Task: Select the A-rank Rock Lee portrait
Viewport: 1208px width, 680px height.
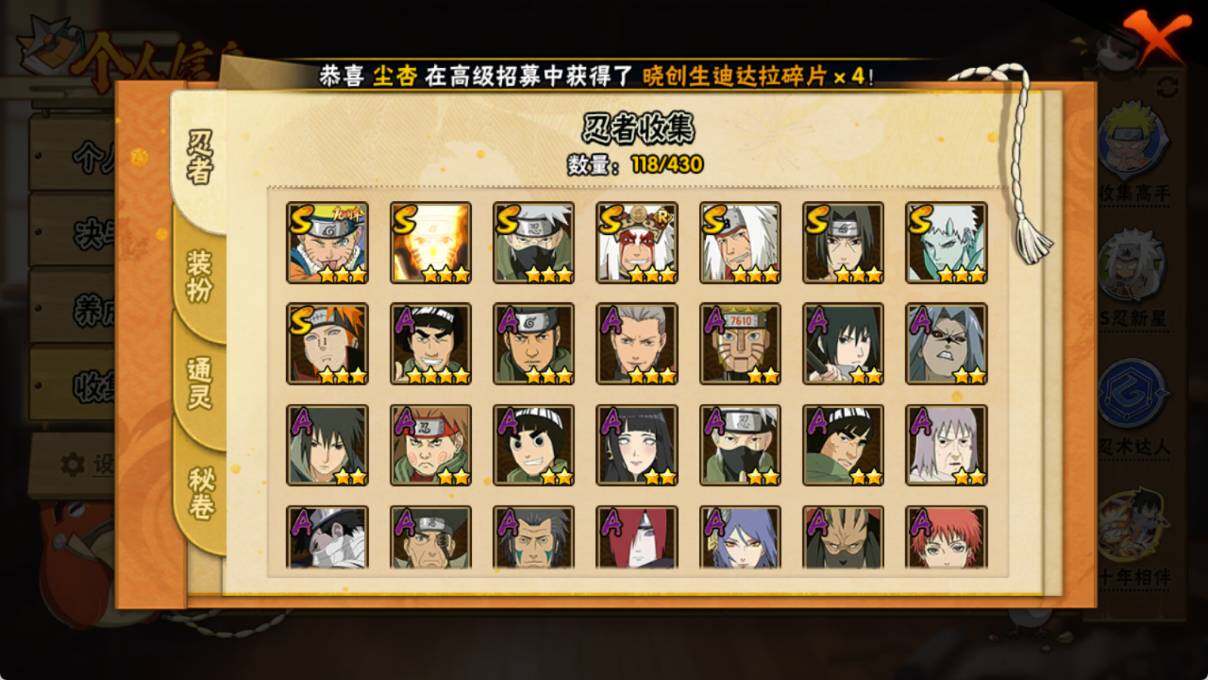Action: tap(534, 445)
